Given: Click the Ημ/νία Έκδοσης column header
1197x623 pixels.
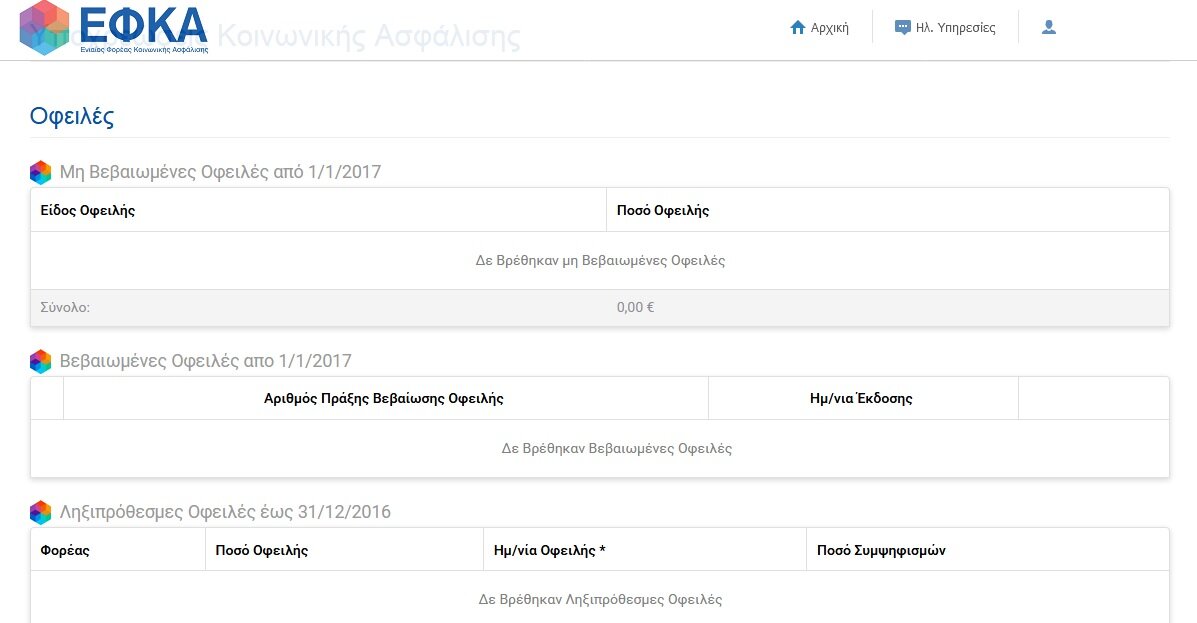Looking at the screenshot, I should click(861, 398).
